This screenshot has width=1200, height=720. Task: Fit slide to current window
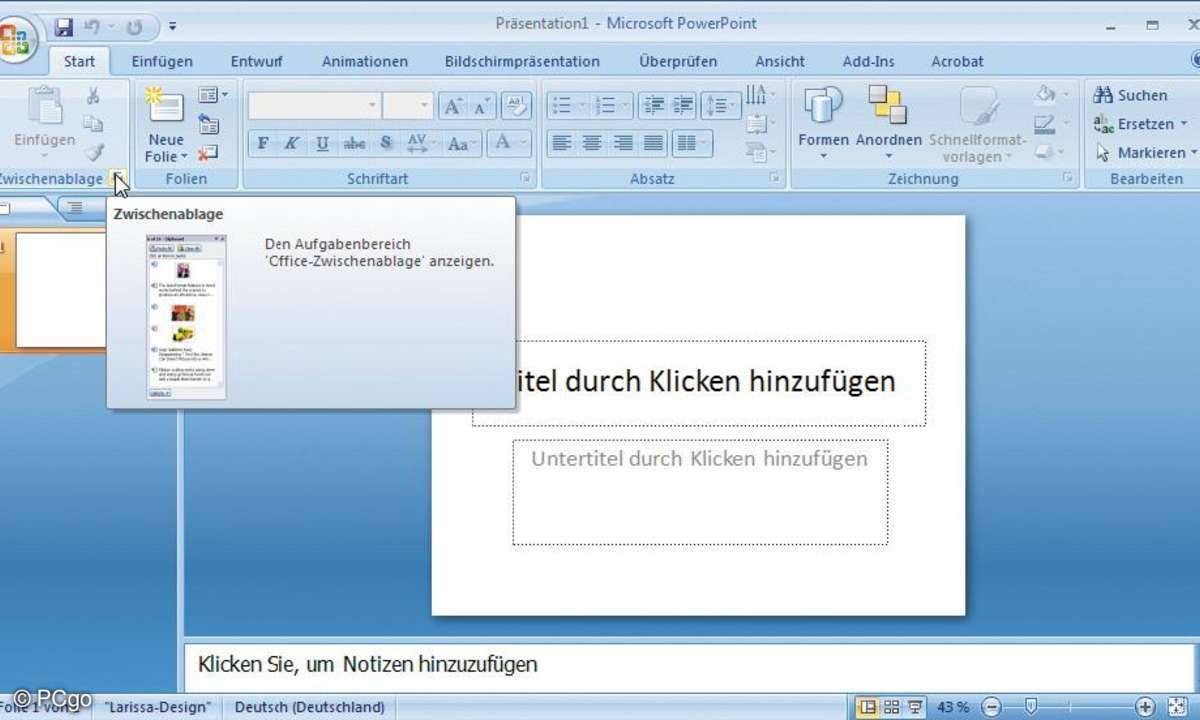click(x=1178, y=707)
